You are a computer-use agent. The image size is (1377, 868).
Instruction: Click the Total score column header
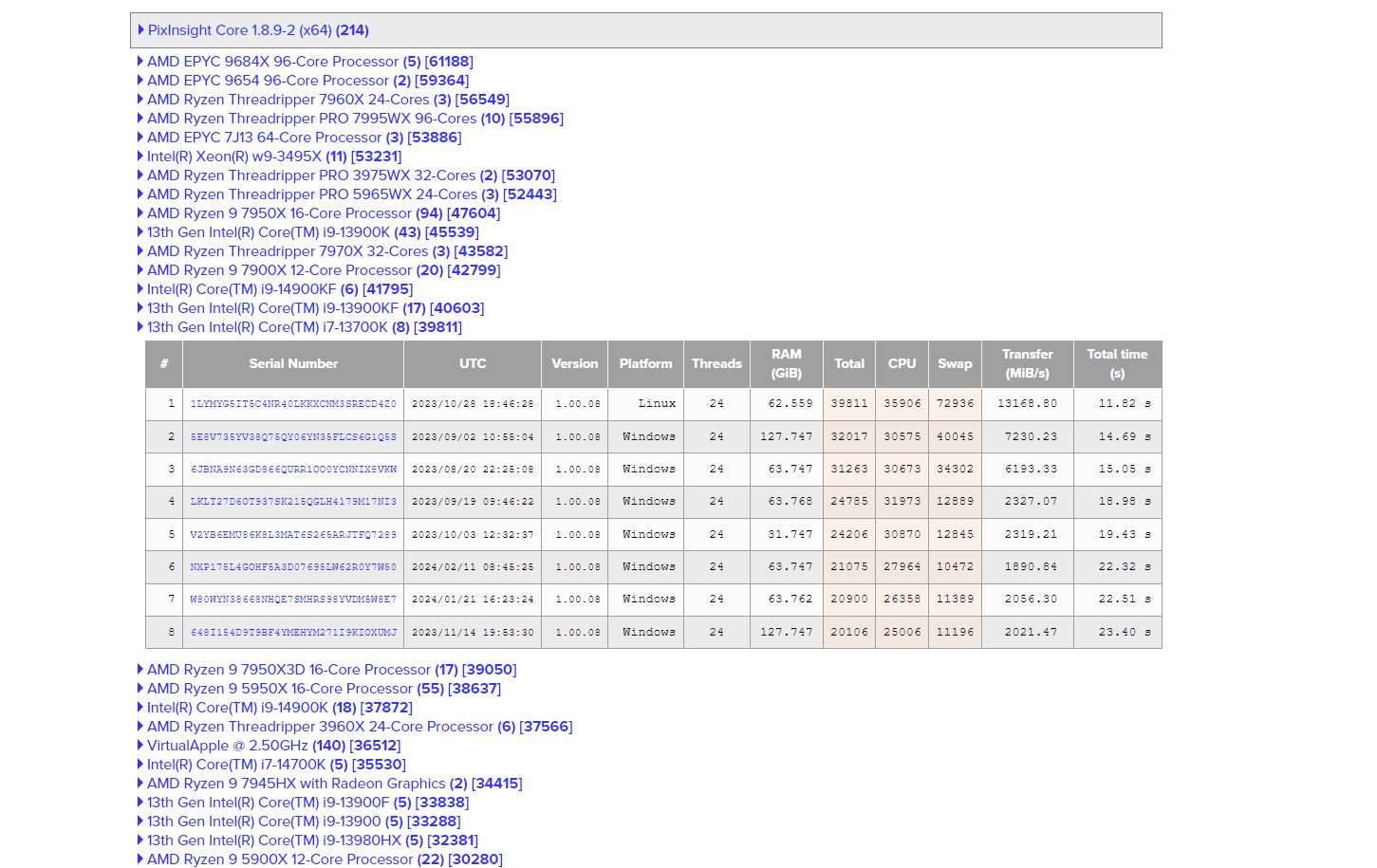[849, 364]
